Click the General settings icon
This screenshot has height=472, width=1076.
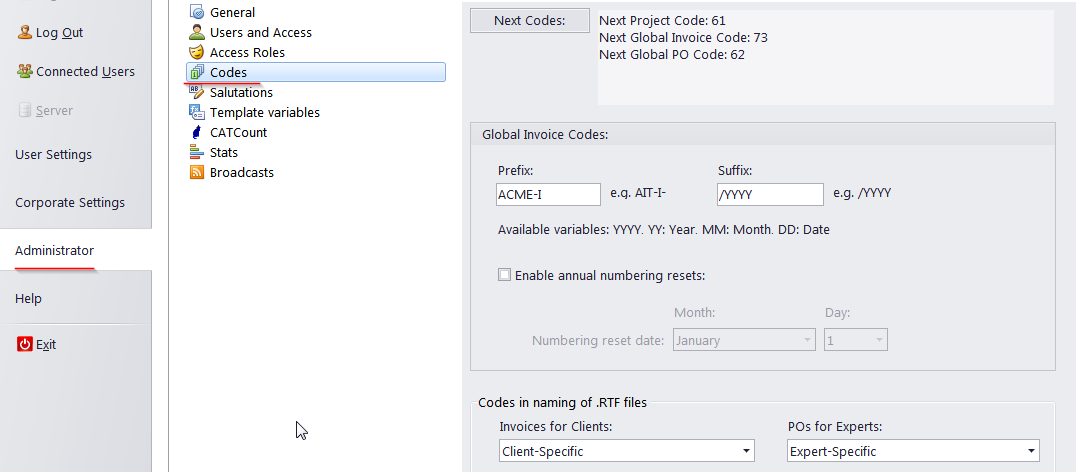pyautogui.click(x=197, y=12)
